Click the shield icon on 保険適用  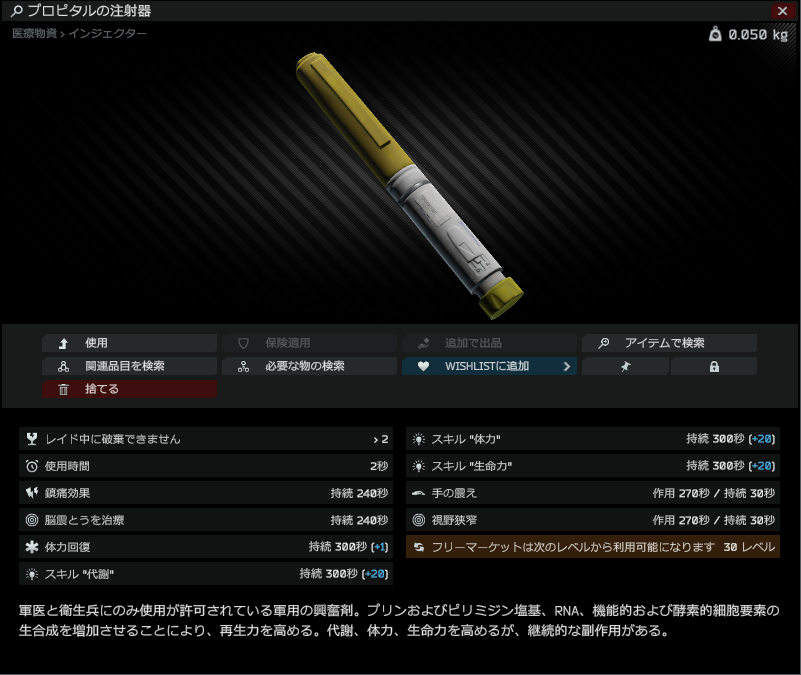point(243,343)
